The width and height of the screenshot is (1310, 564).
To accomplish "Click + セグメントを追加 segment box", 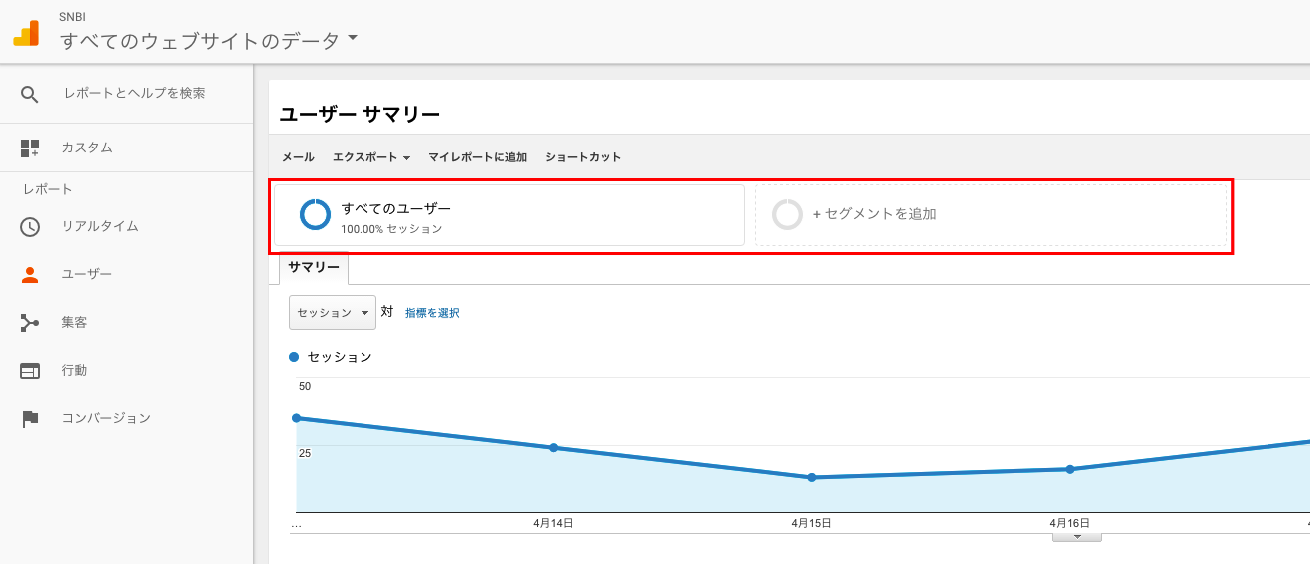I will click(x=991, y=214).
